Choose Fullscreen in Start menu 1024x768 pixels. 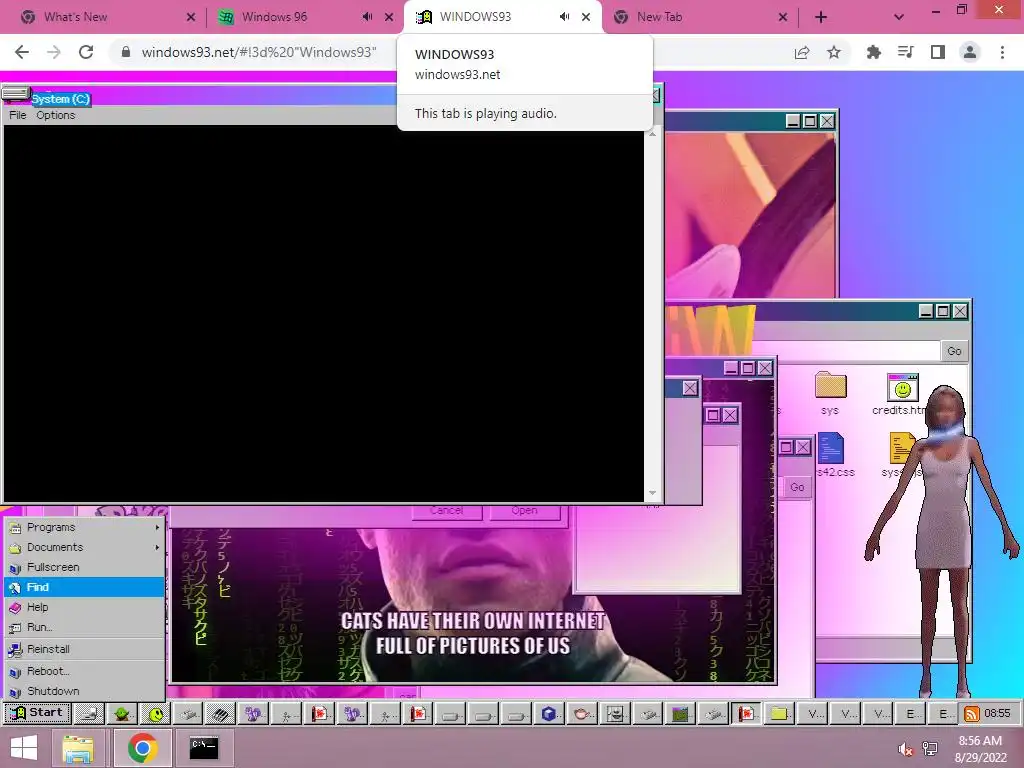(x=85, y=568)
